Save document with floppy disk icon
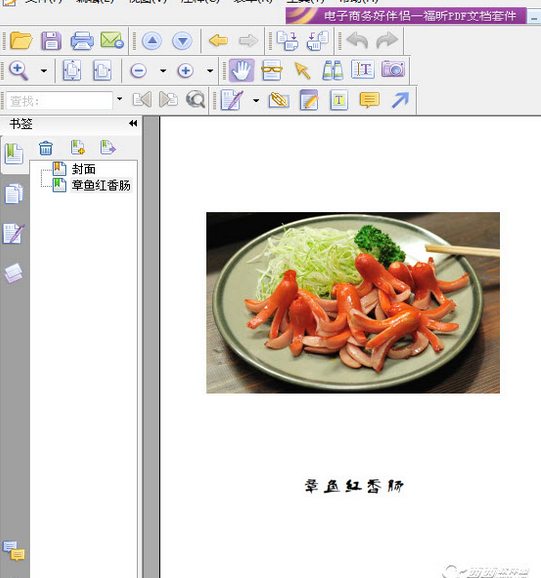The image size is (541, 578). coord(51,41)
